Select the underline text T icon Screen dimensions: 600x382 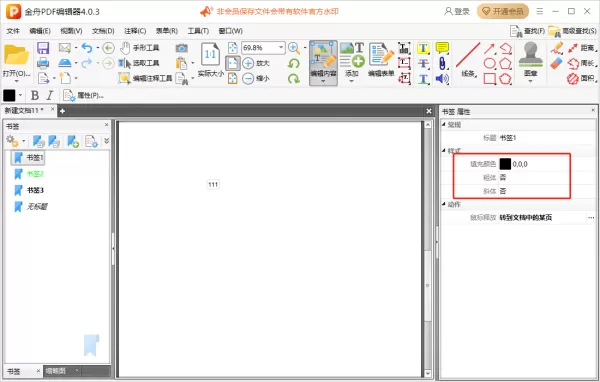(x=423, y=78)
